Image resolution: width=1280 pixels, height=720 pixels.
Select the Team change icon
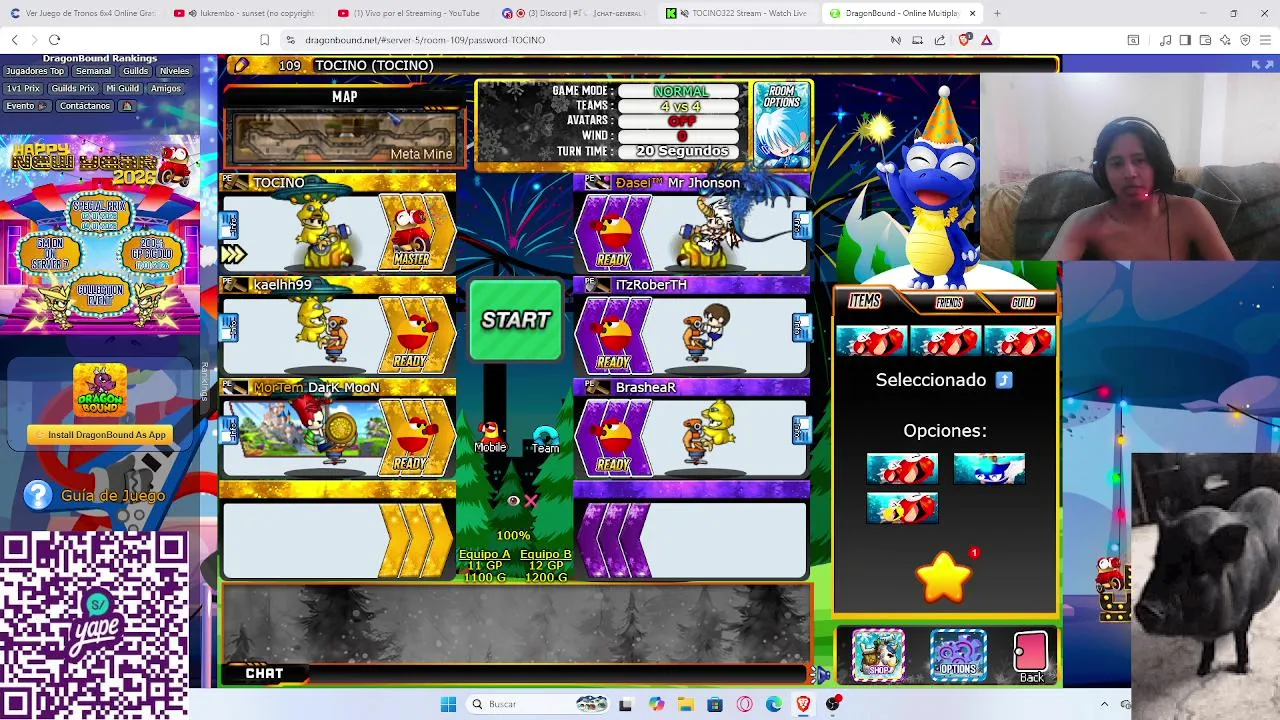[x=546, y=440]
